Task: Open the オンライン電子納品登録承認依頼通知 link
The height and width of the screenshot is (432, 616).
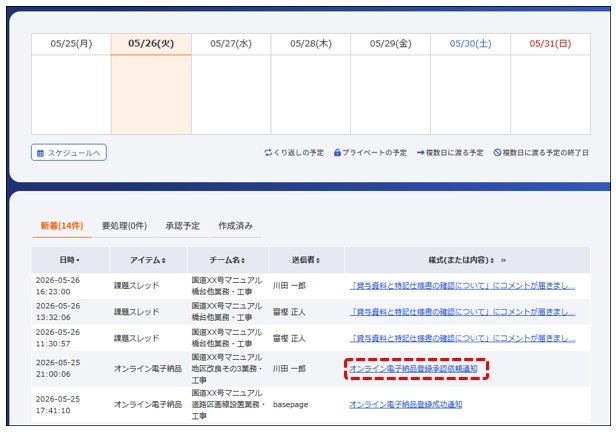Action: tap(413, 369)
